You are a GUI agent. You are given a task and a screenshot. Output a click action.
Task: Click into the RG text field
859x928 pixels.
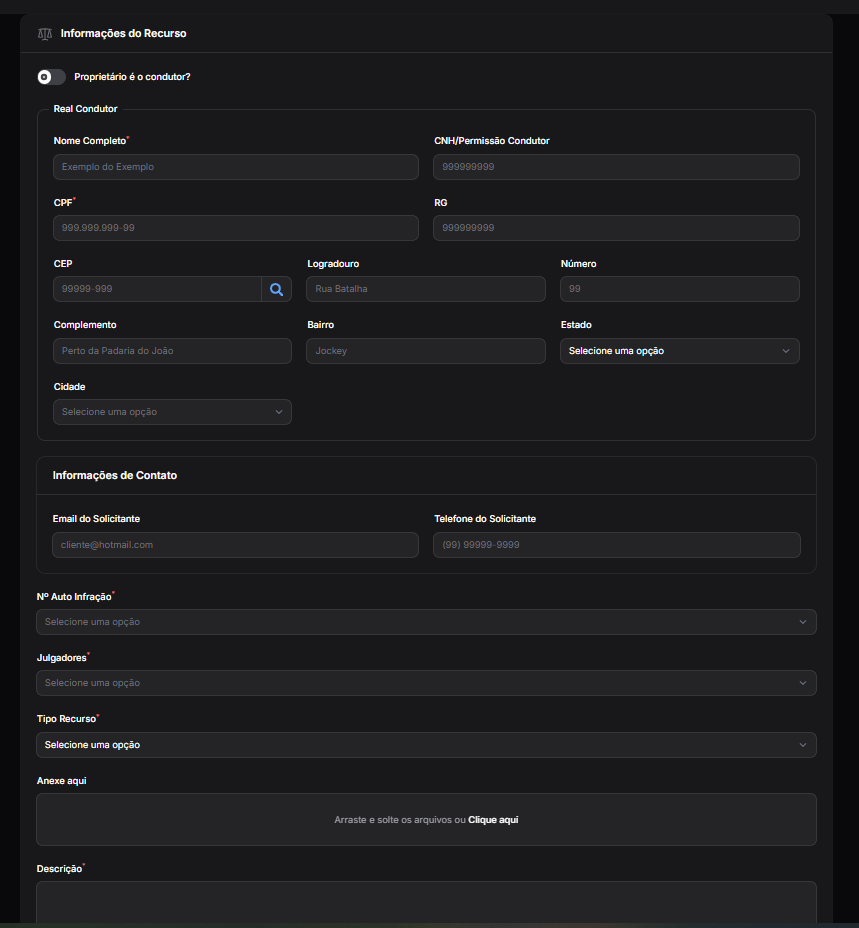[x=616, y=228]
